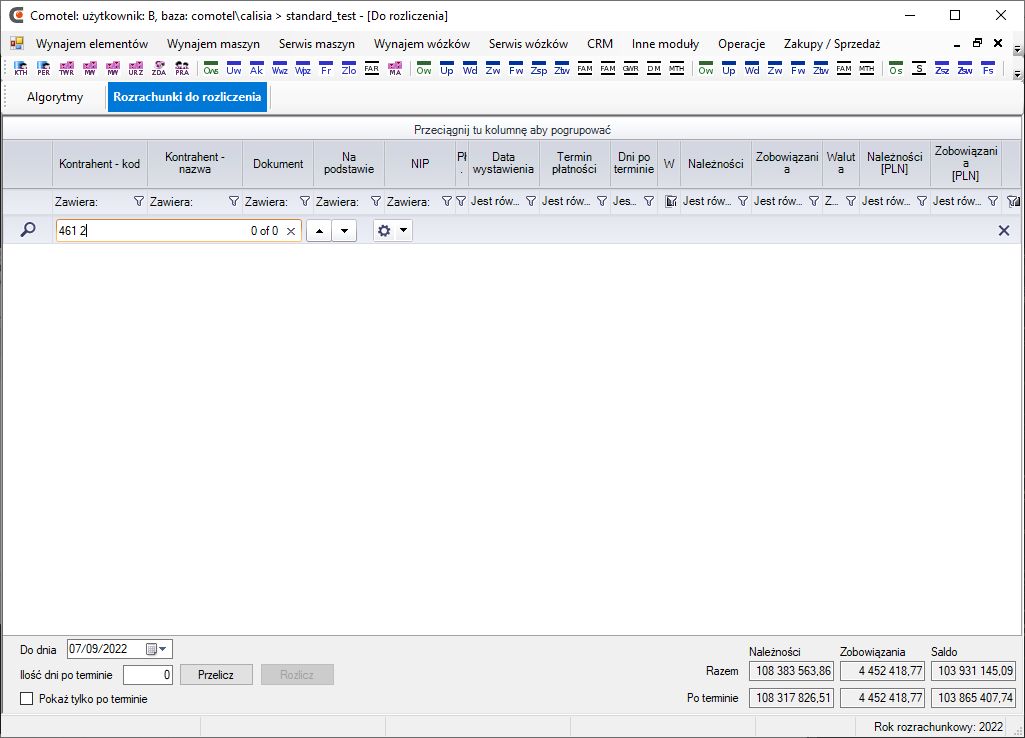
Task: Click the PRA toolbar icon
Action: coord(182,70)
